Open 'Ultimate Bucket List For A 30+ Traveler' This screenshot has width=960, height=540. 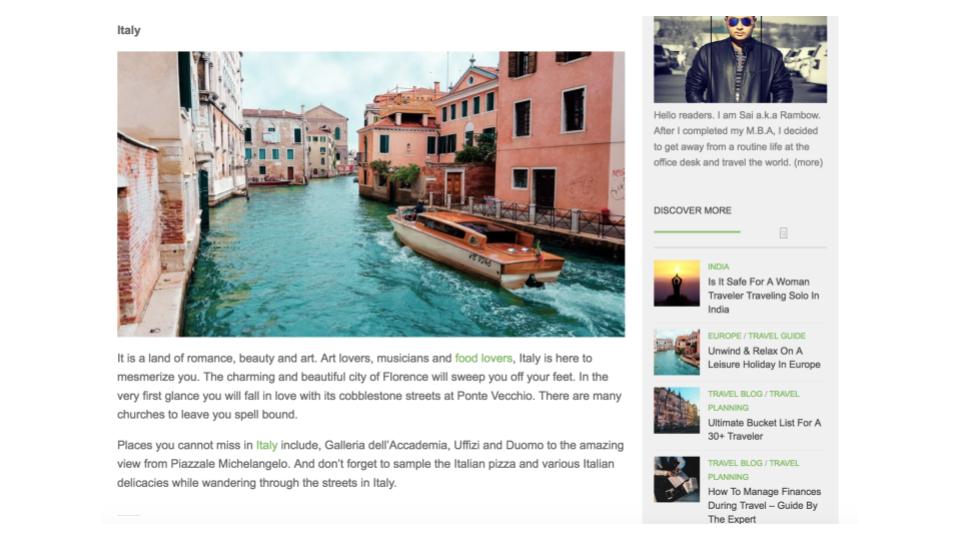[764, 430]
